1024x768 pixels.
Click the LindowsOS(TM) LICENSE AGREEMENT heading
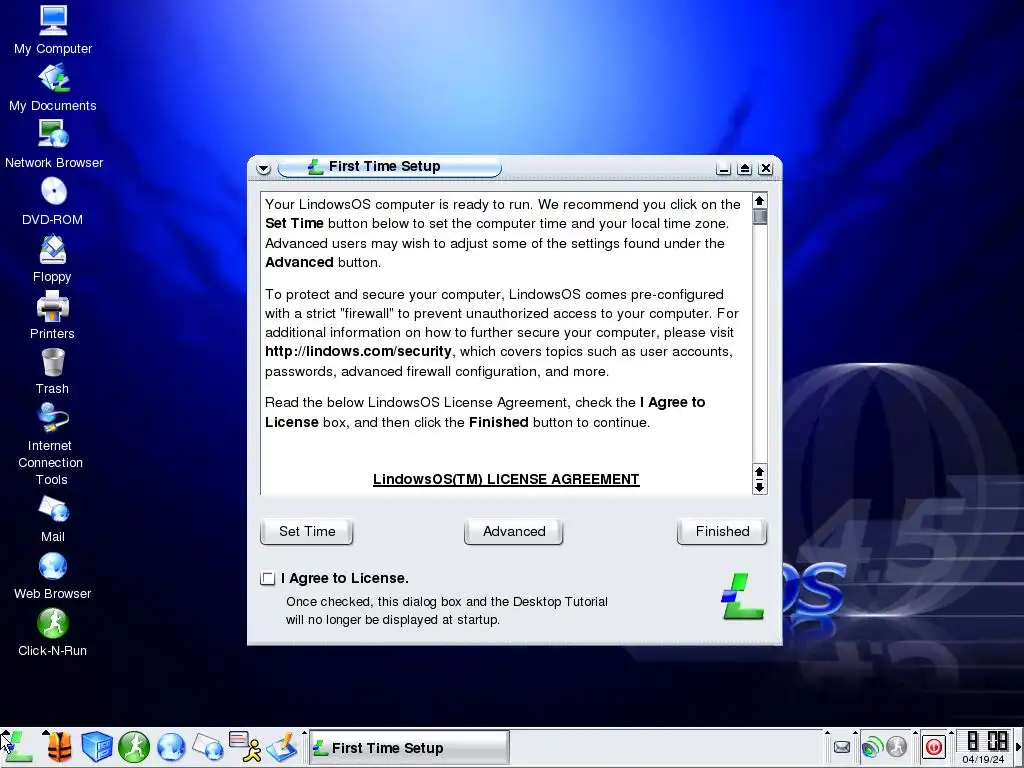coord(506,479)
